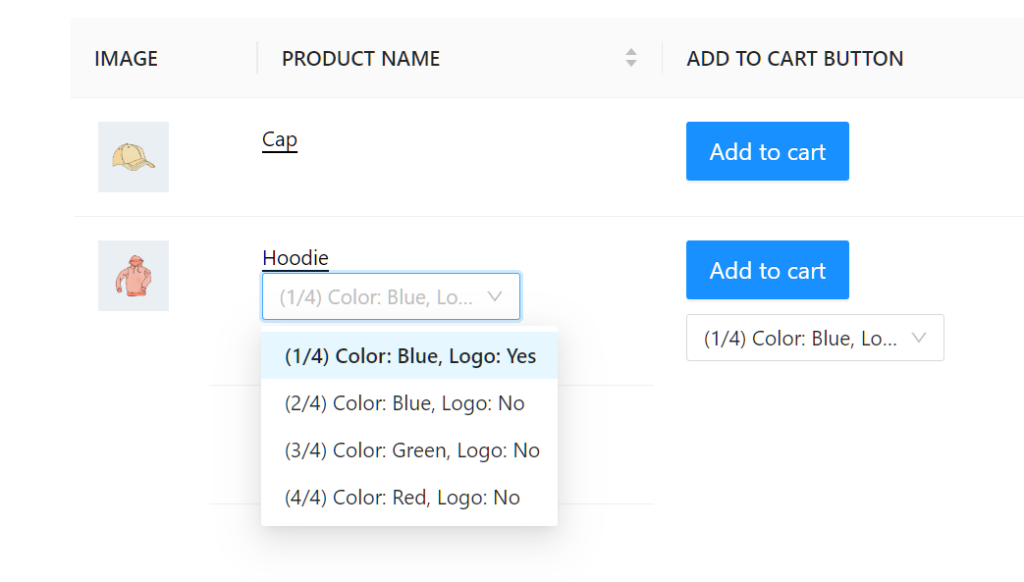Click the ADD TO CART BUTTON header
Screen dimensions: 1024x582
pyautogui.click(x=795, y=59)
